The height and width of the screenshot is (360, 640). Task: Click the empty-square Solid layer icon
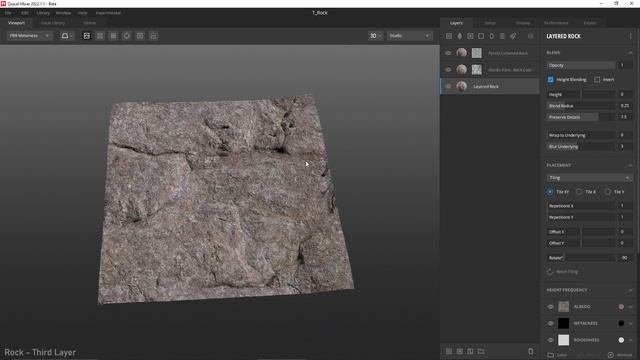point(481,36)
